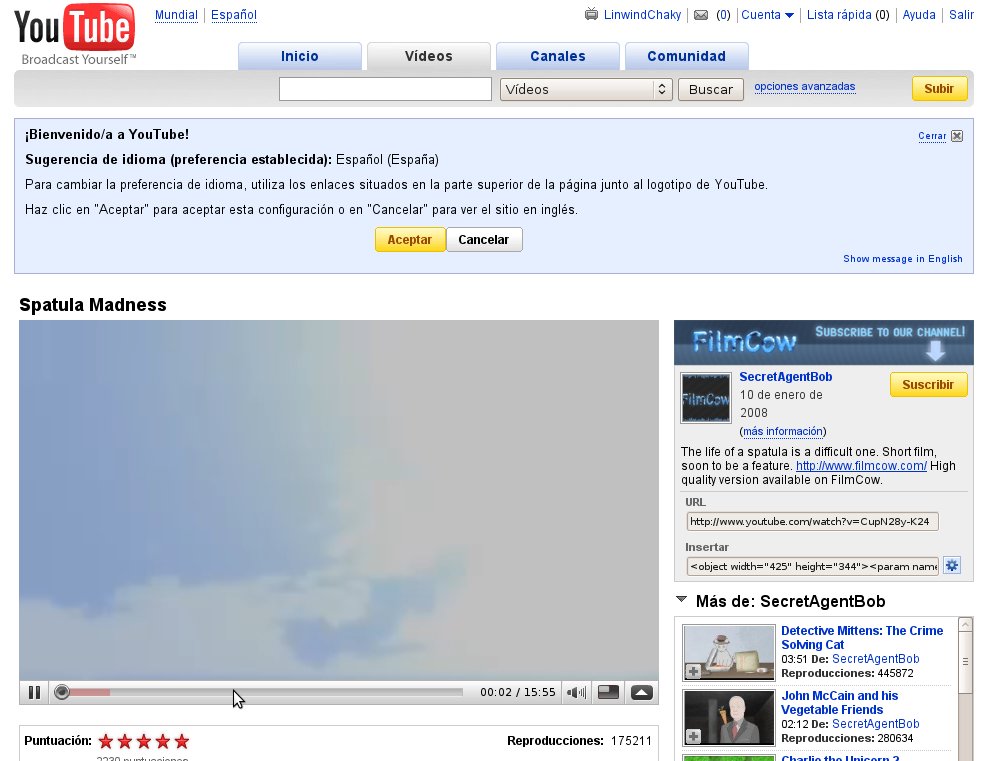Open Detective Mittens: The Crime Solving Cat title

[x=861, y=638]
